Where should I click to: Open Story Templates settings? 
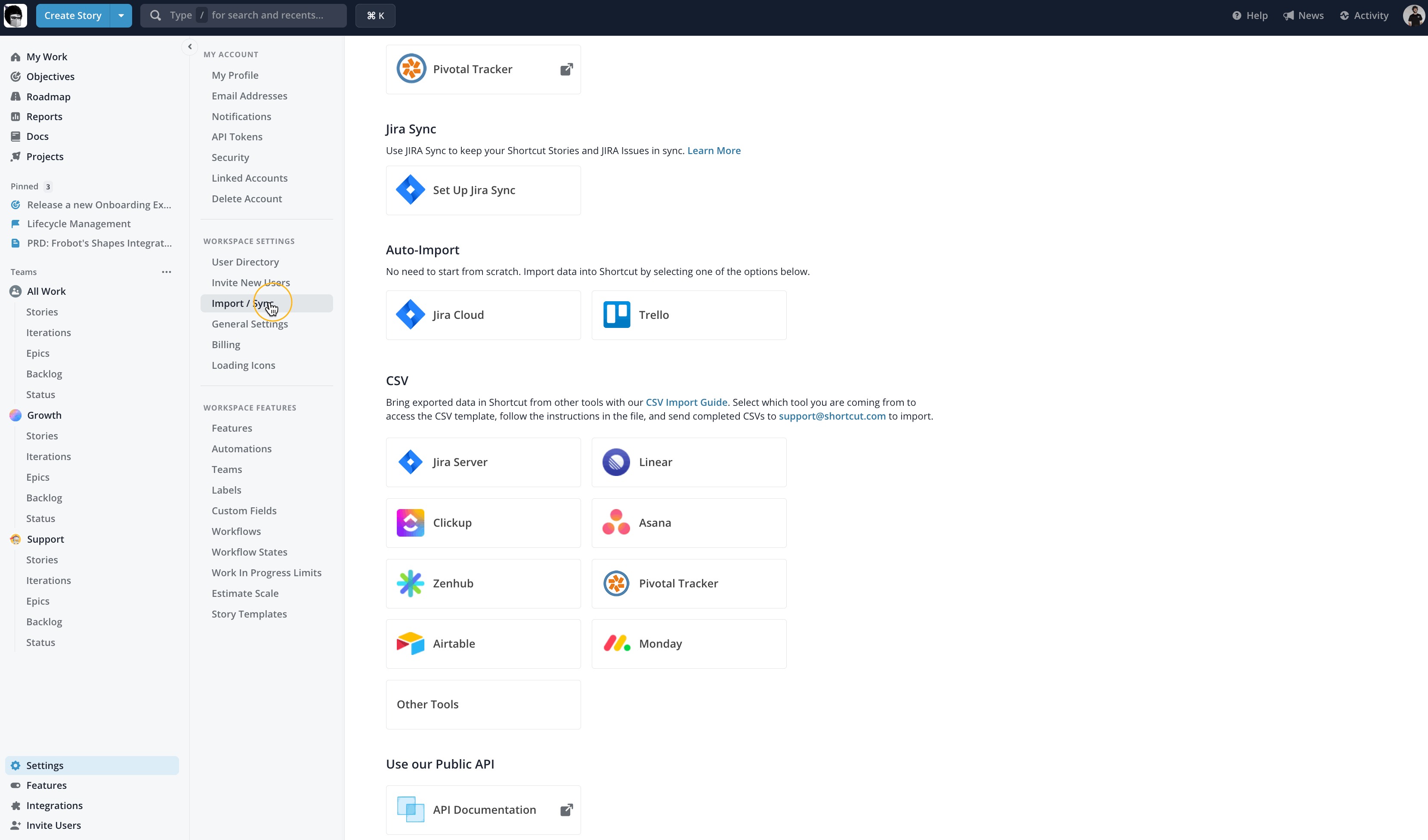pyautogui.click(x=249, y=615)
